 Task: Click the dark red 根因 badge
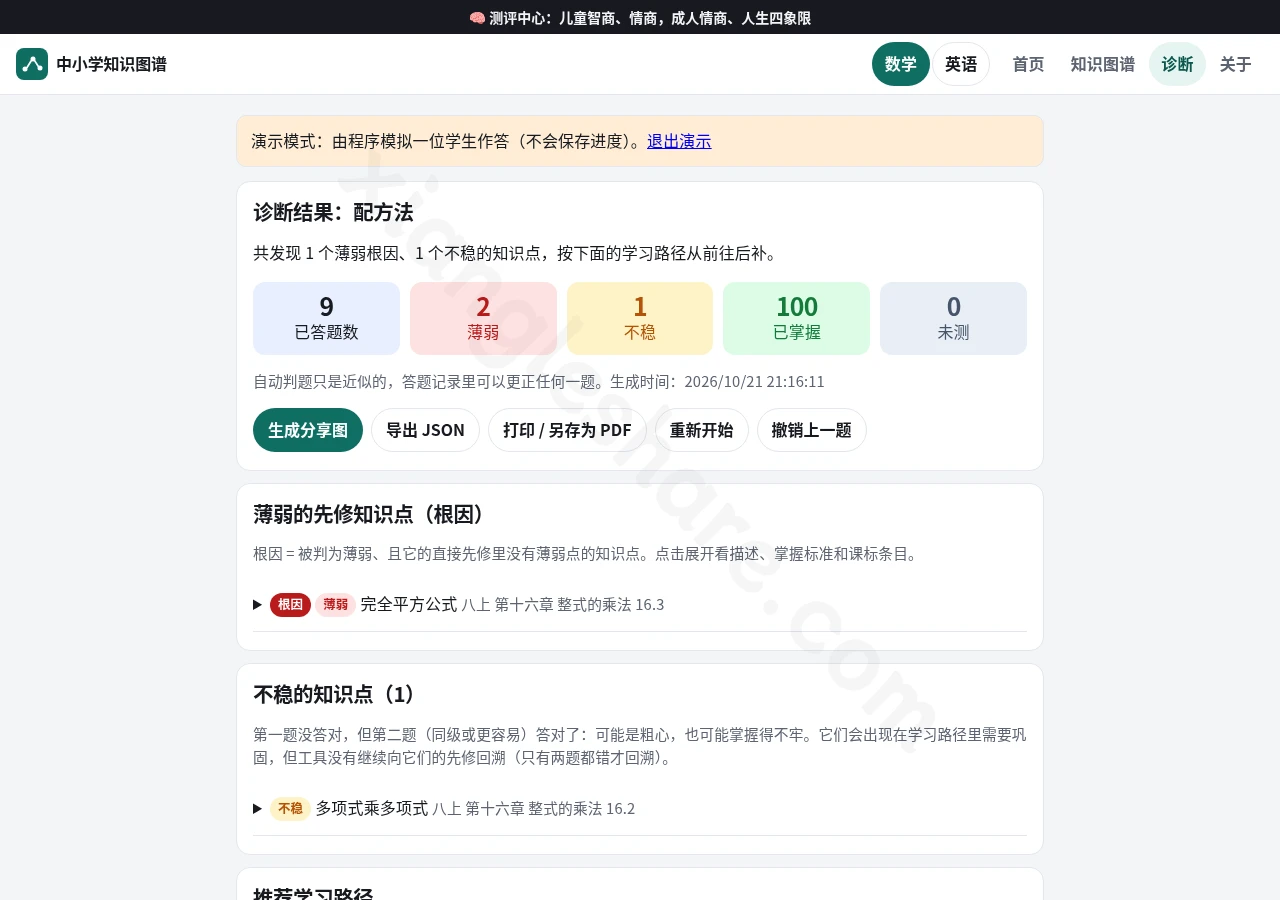click(290, 605)
